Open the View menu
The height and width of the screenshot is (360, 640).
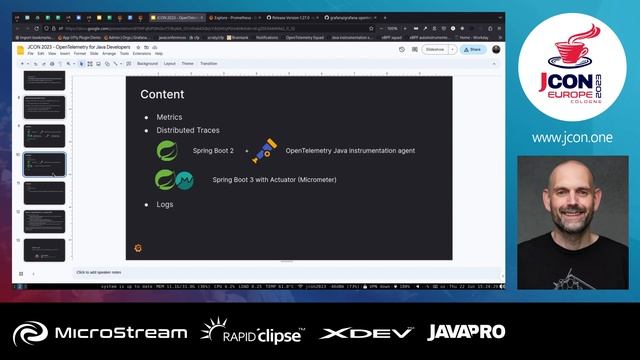click(x=52, y=53)
